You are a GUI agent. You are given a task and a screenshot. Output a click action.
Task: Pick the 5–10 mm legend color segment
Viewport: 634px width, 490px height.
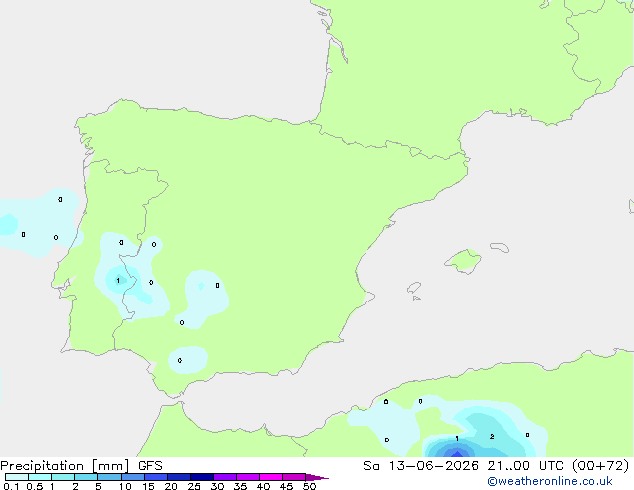point(109,477)
